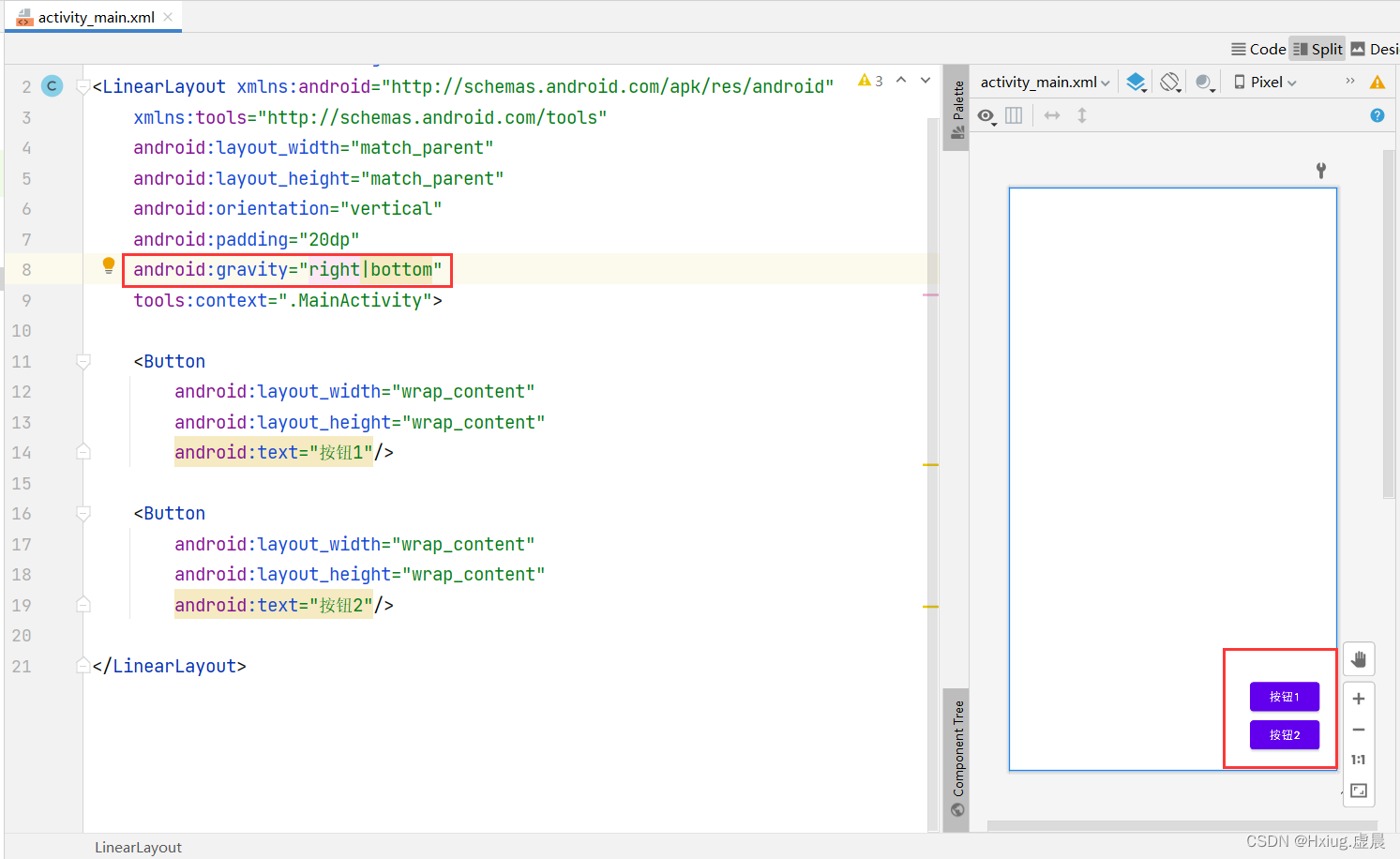Image resolution: width=1400 pixels, height=859 pixels.
Task: Open activity_main.xml file variants dropdown
Action: pos(1046,83)
